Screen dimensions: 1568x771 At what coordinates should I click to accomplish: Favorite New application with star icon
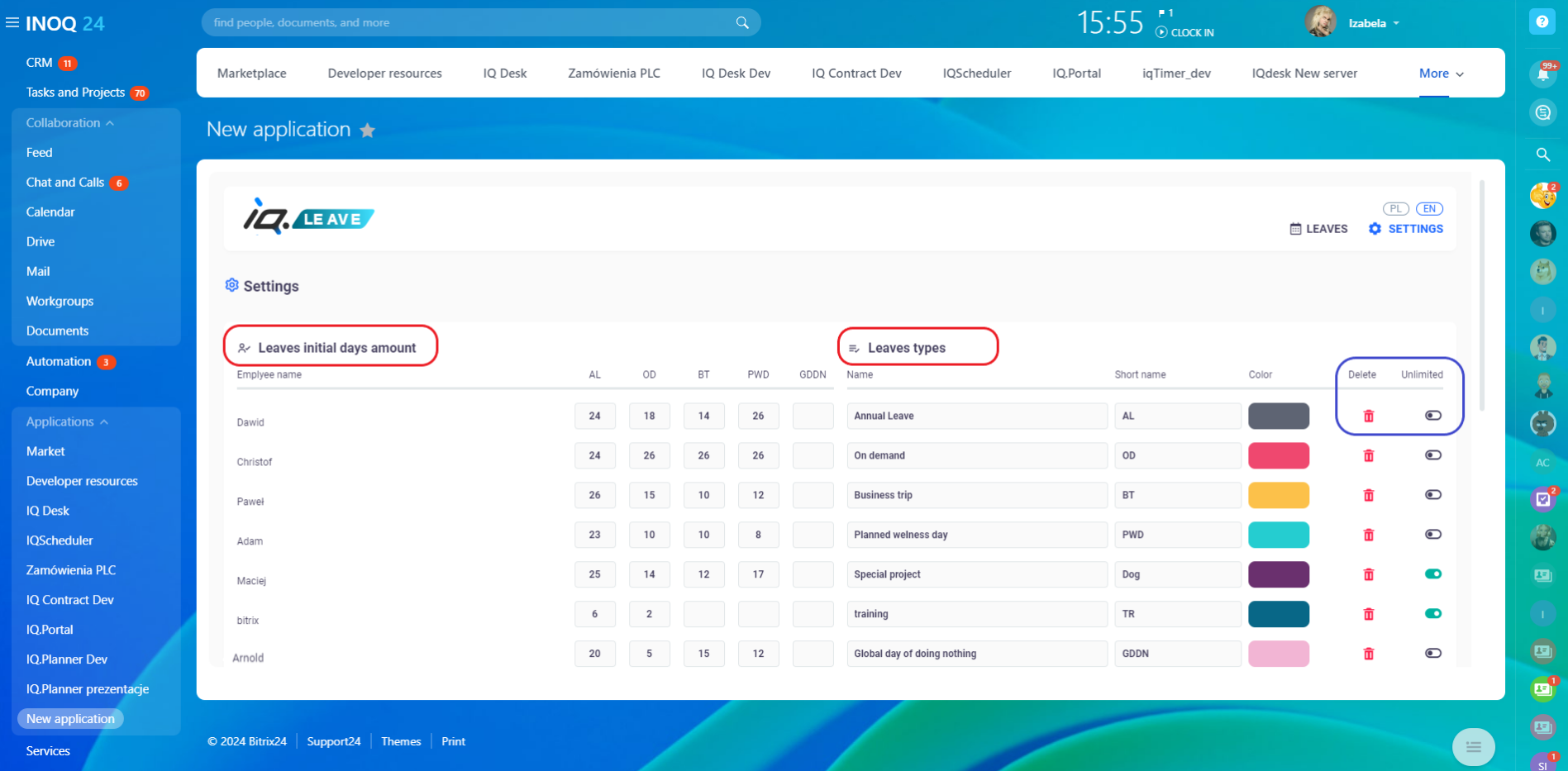368,130
